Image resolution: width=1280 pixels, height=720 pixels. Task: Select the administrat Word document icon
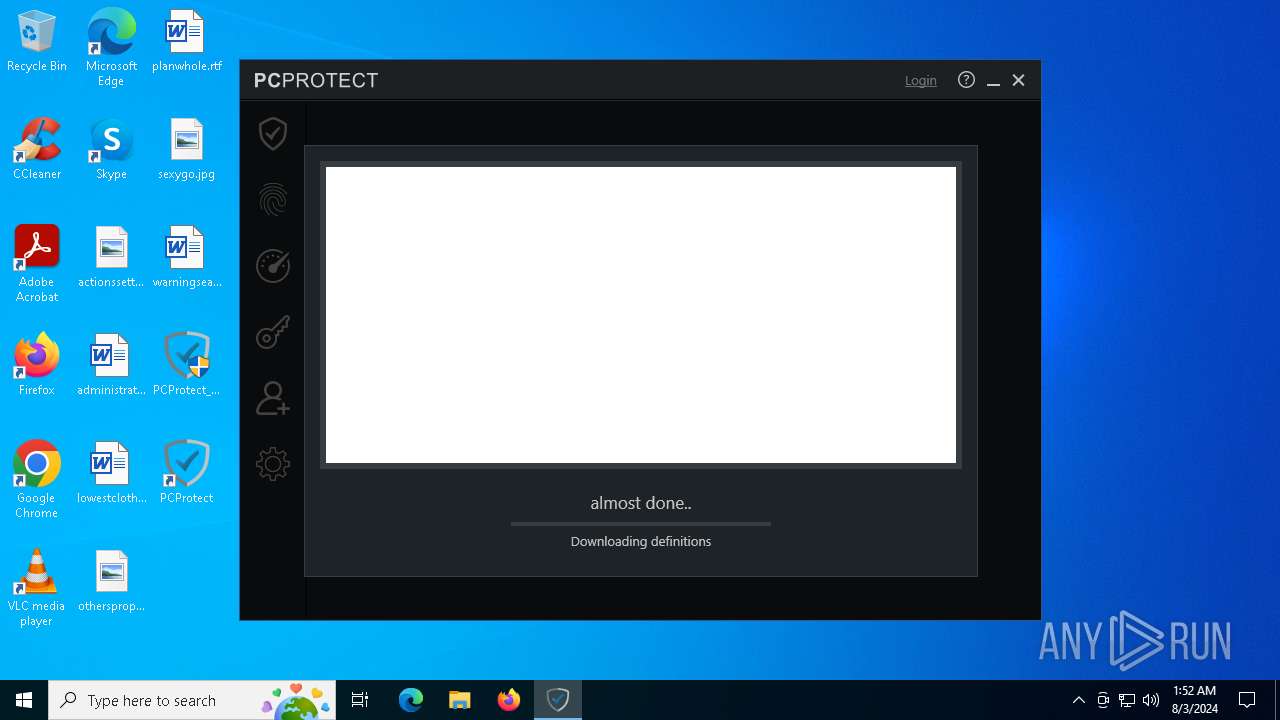pos(111,365)
